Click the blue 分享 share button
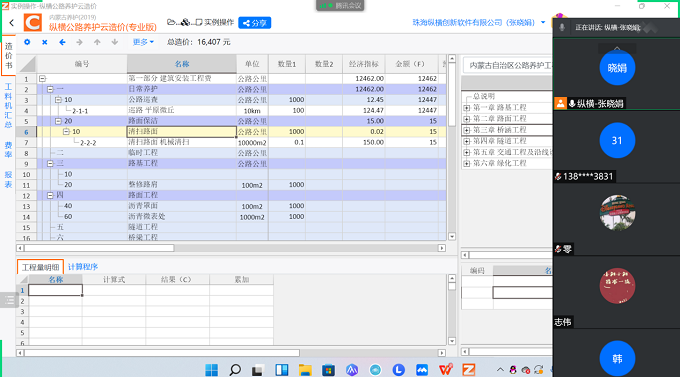The width and height of the screenshot is (680, 377). (x=255, y=23)
